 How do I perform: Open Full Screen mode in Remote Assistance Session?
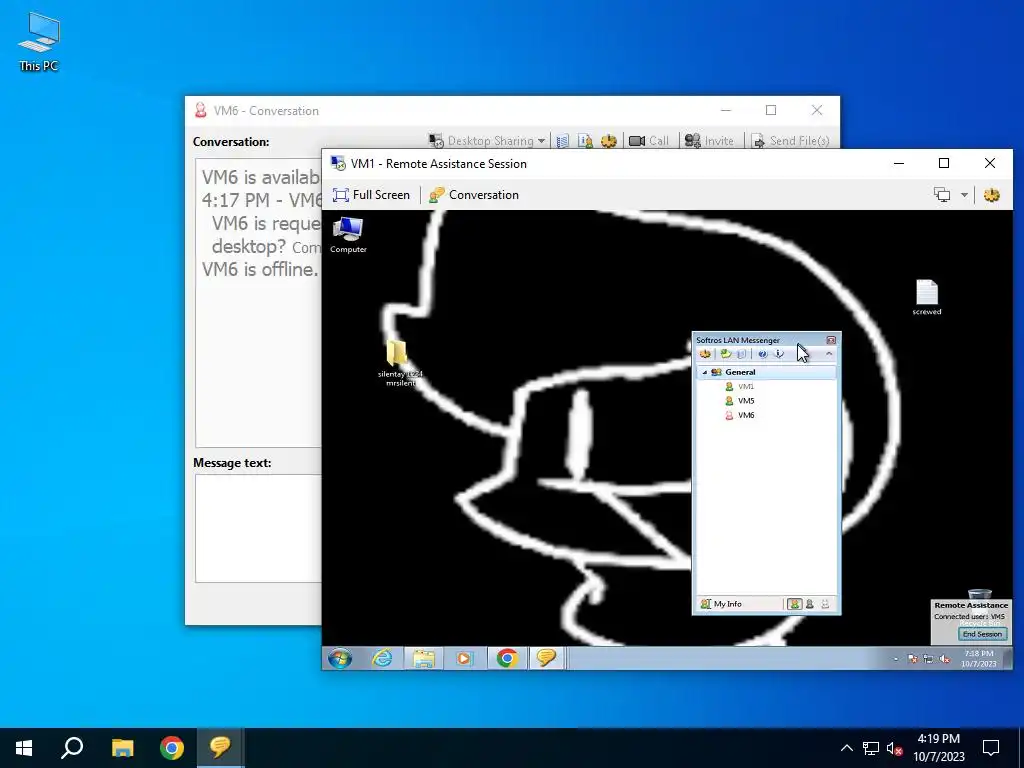click(x=371, y=195)
